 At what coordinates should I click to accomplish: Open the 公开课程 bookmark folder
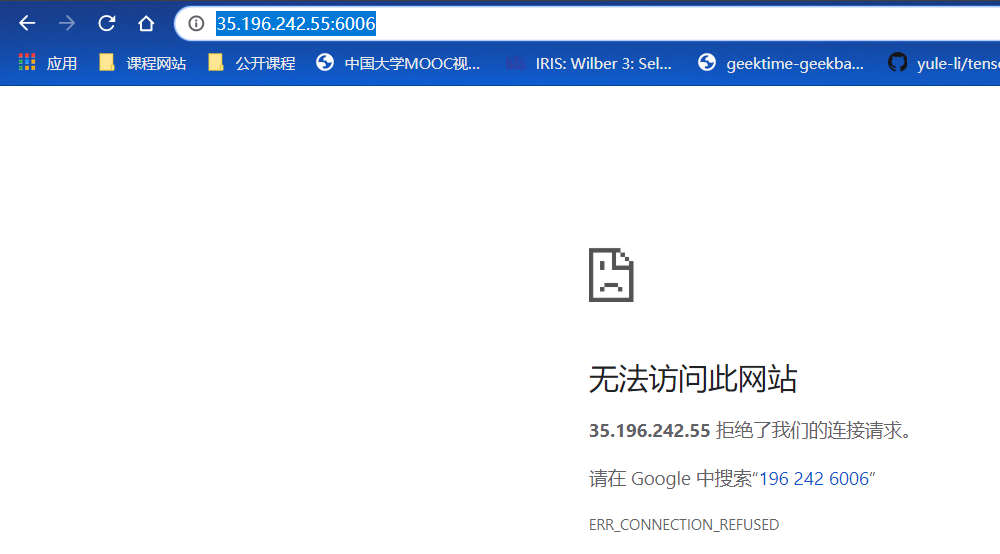(252, 63)
